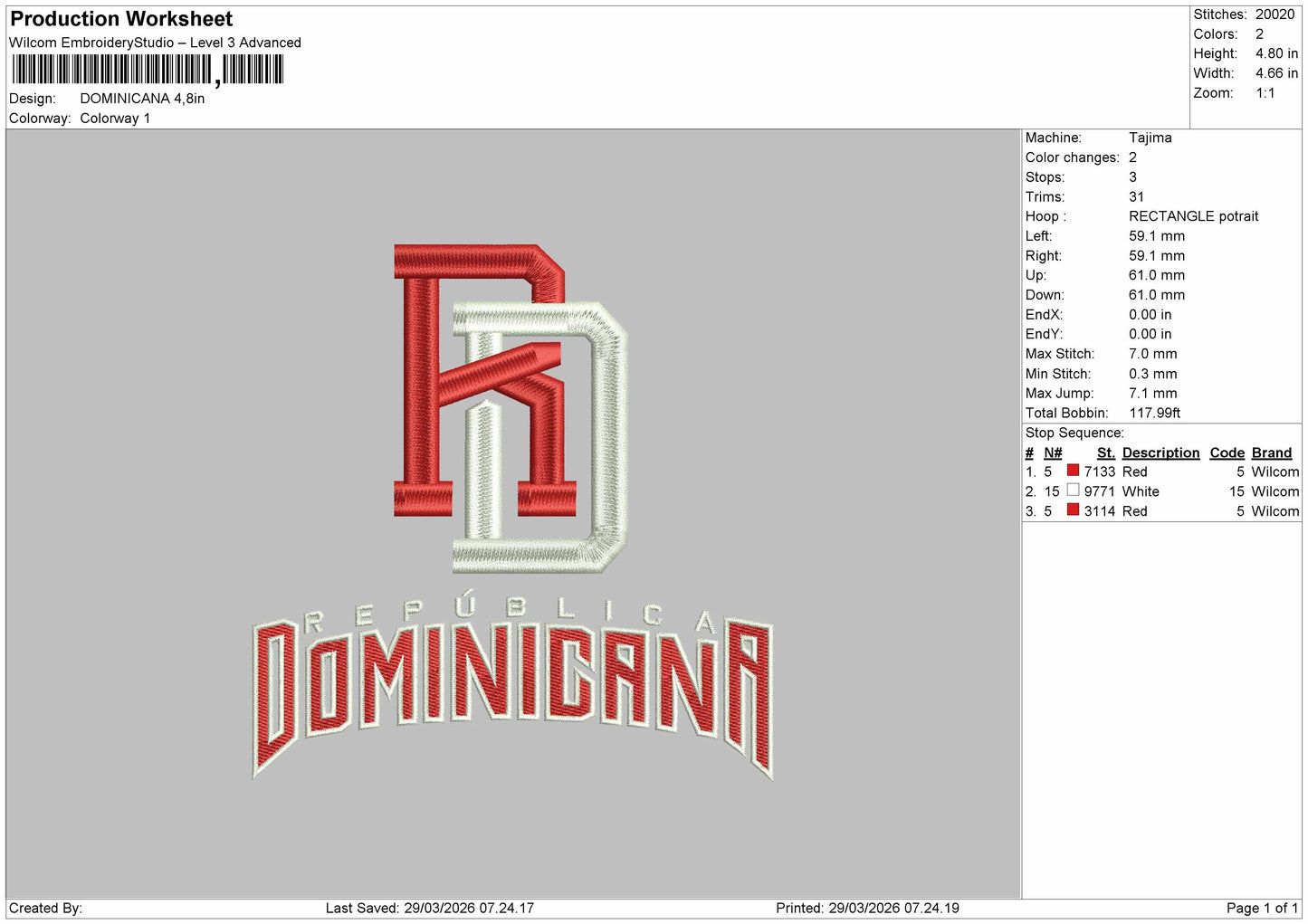Click the 'Page 1 of 1' footer text

coord(1262,908)
